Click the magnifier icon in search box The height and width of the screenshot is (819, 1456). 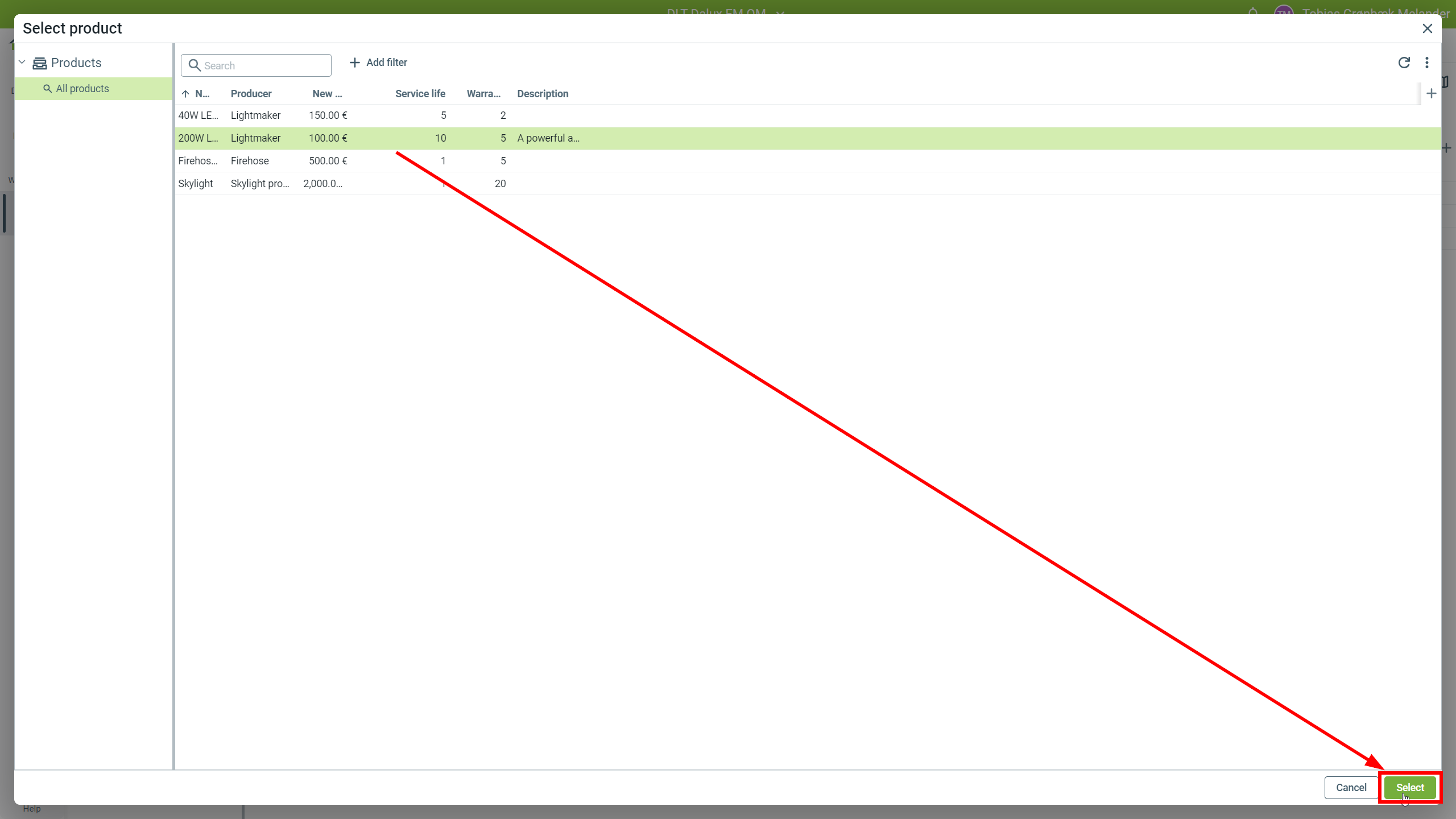pyautogui.click(x=195, y=65)
